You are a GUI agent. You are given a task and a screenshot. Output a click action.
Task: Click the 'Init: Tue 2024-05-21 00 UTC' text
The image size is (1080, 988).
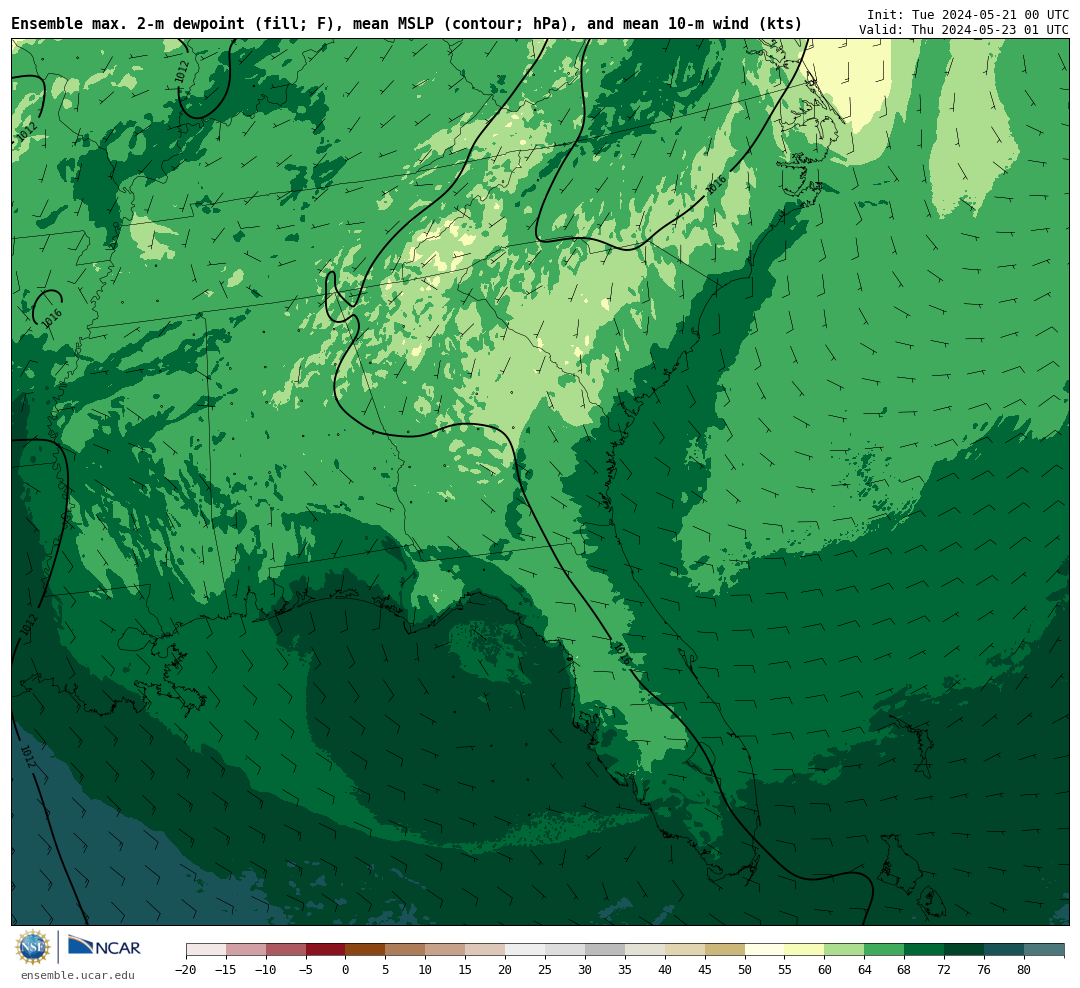point(968,14)
